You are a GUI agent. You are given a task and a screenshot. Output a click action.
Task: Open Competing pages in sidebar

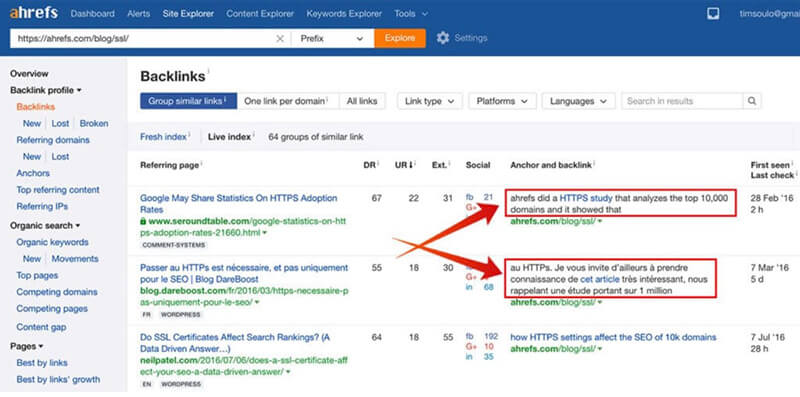52,309
